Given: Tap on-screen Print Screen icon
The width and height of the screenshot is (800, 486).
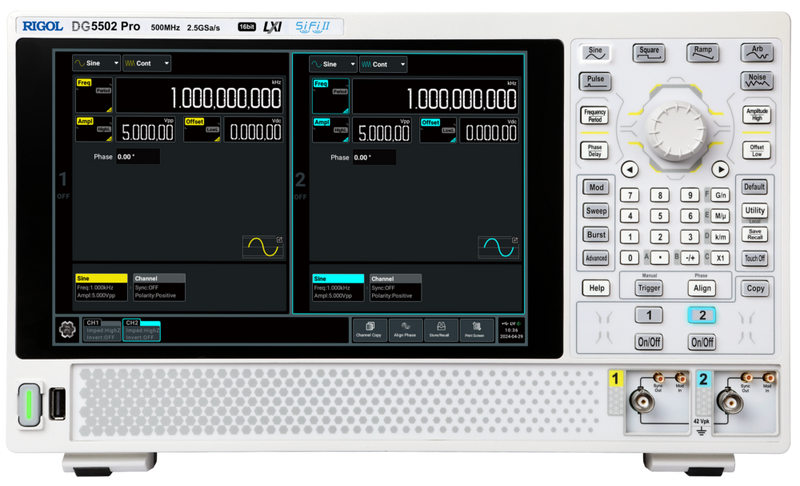Looking at the screenshot, I should (x=476, y=329).
